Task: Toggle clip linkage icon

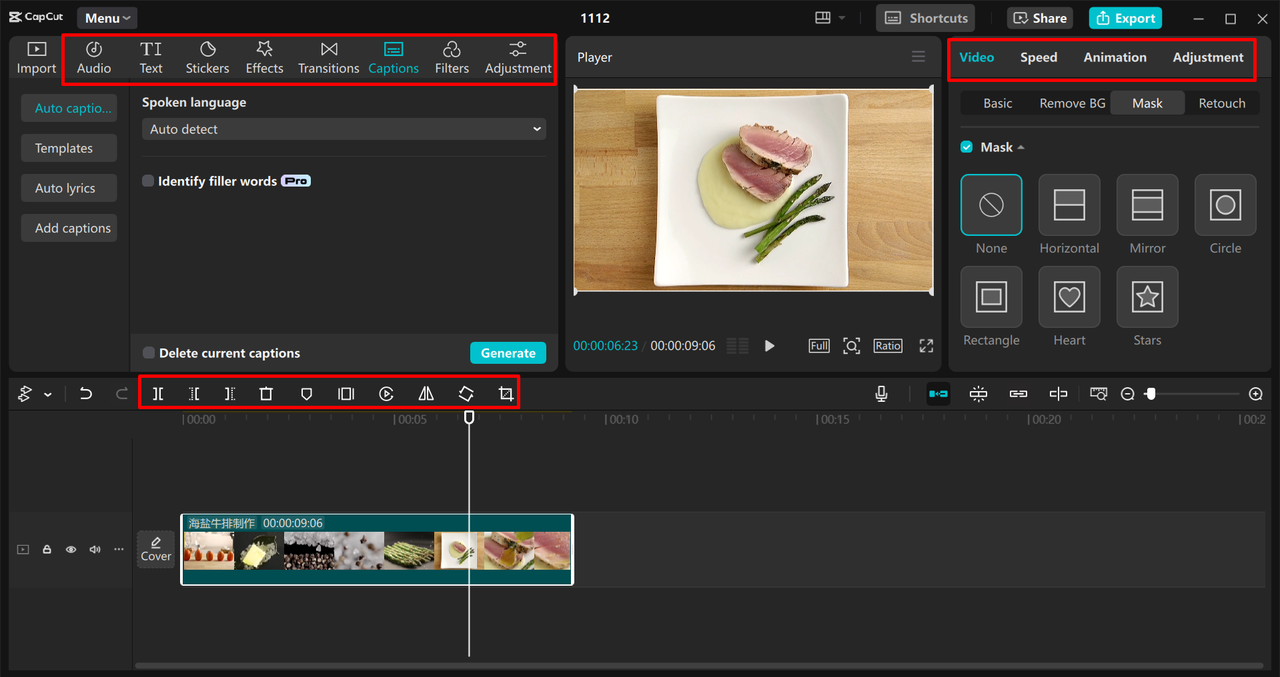Action: pyautogui.click(x=1018, y=394)
